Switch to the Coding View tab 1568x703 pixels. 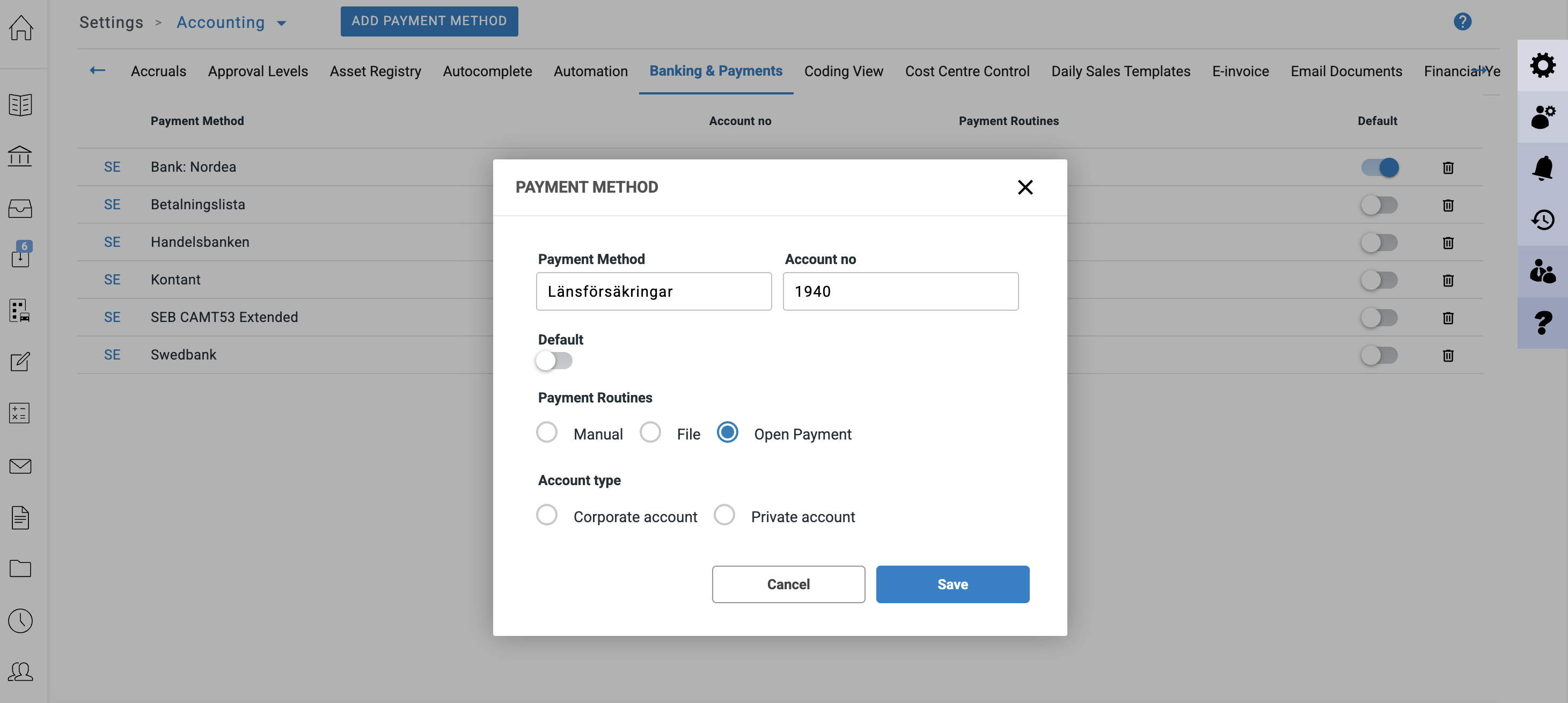pyautogui.click(x=843, y=71)
